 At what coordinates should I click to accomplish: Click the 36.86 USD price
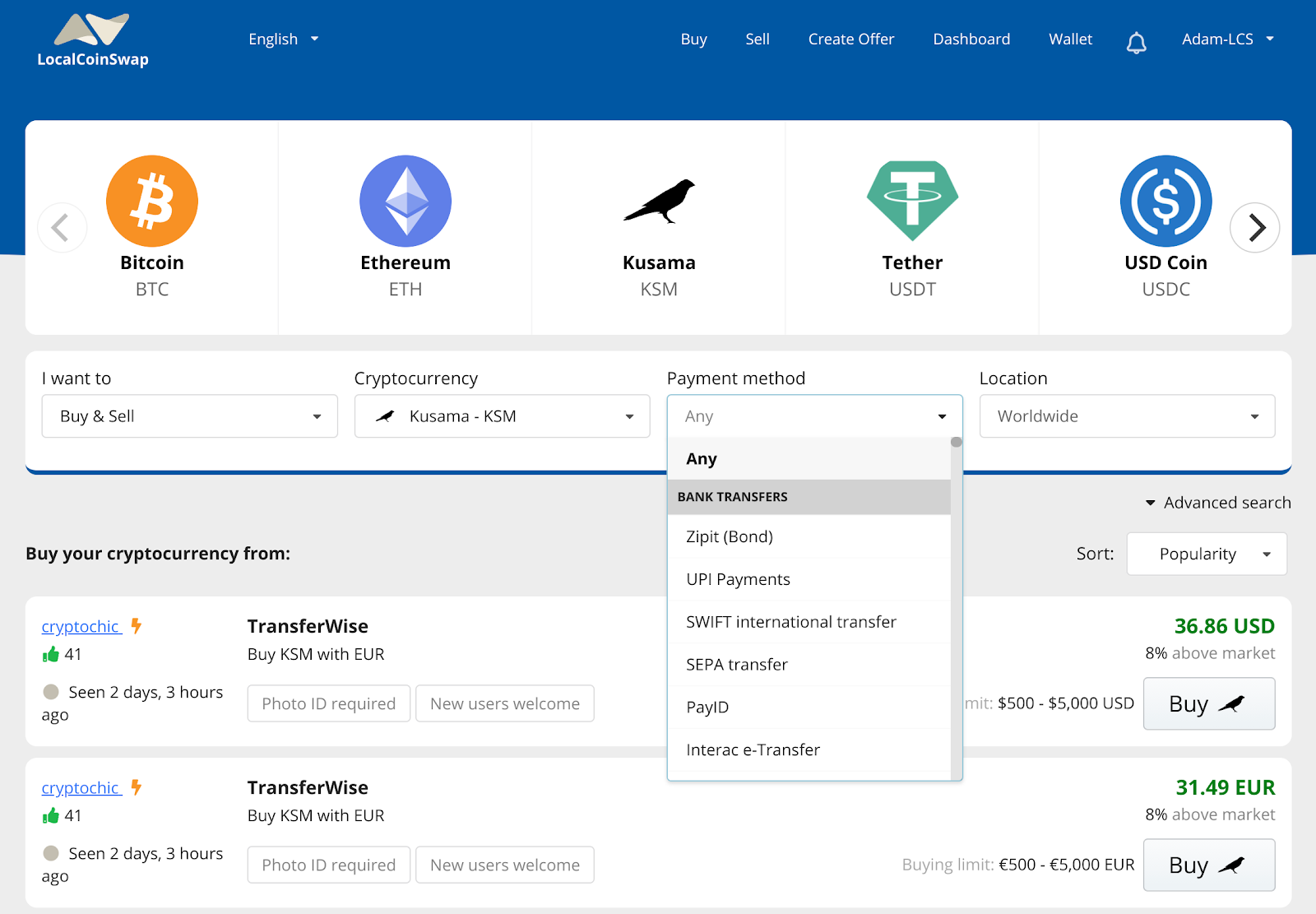point(1224,626)
